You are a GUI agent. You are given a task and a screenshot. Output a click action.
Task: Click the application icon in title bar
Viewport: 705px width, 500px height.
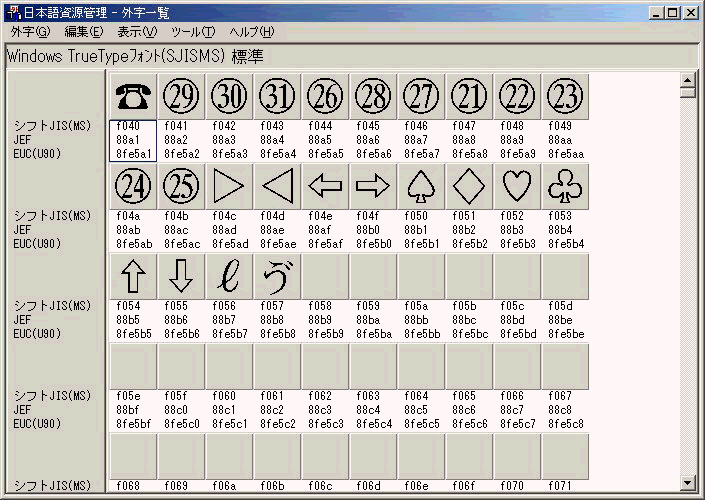[13, 13]
